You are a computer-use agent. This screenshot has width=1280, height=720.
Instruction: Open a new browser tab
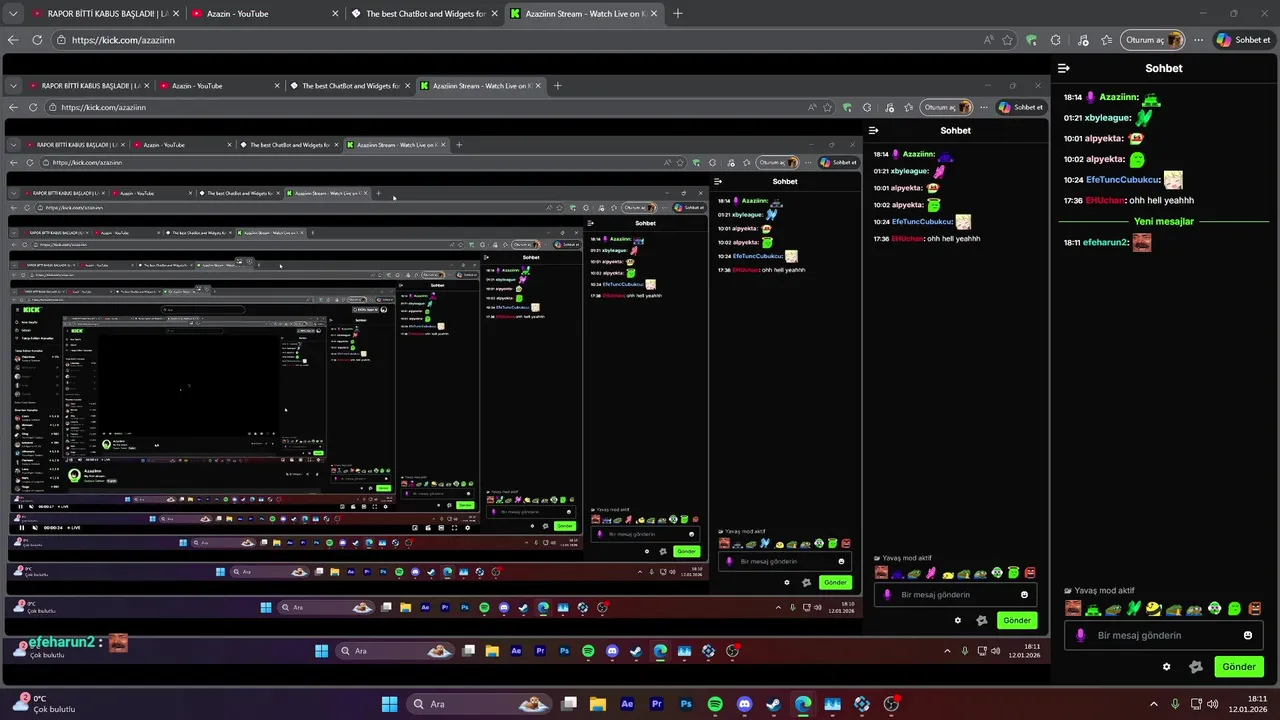[678, 14]
